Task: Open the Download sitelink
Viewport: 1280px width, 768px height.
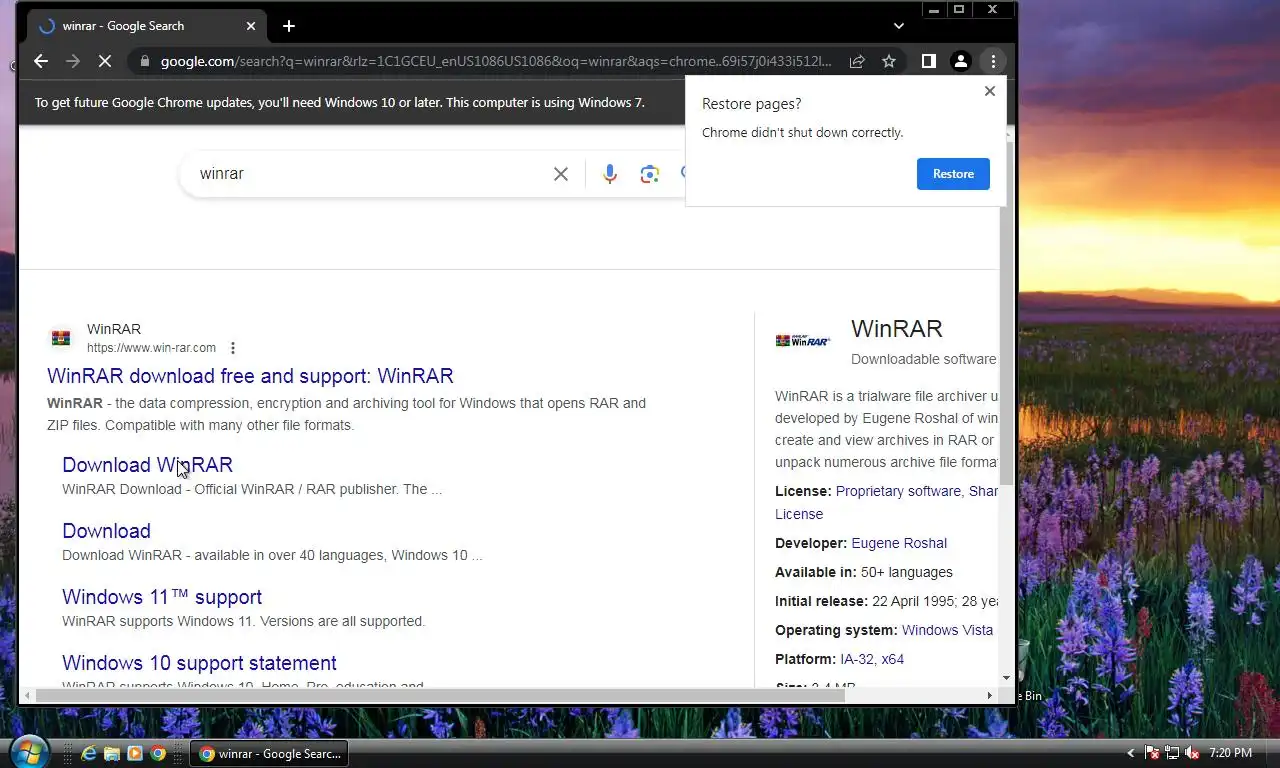Action: (x=106, y=531)
